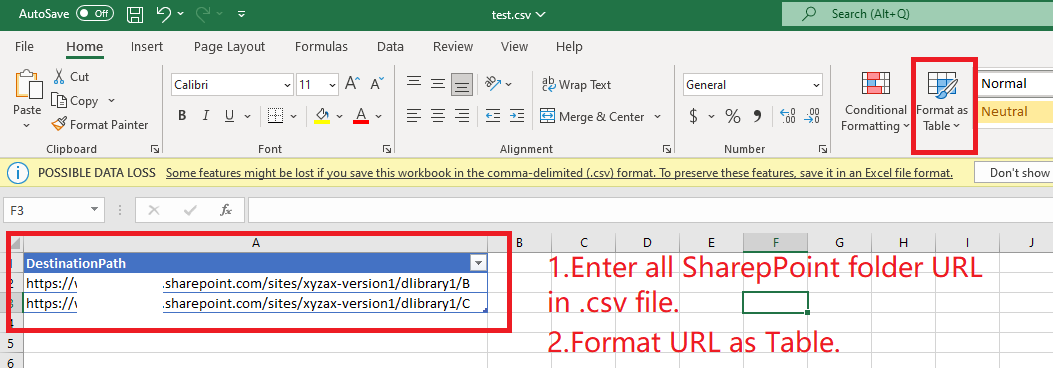Toggle Bold formatting
The height and width of the screenshot is (368, 1053).
click(182, 116)
